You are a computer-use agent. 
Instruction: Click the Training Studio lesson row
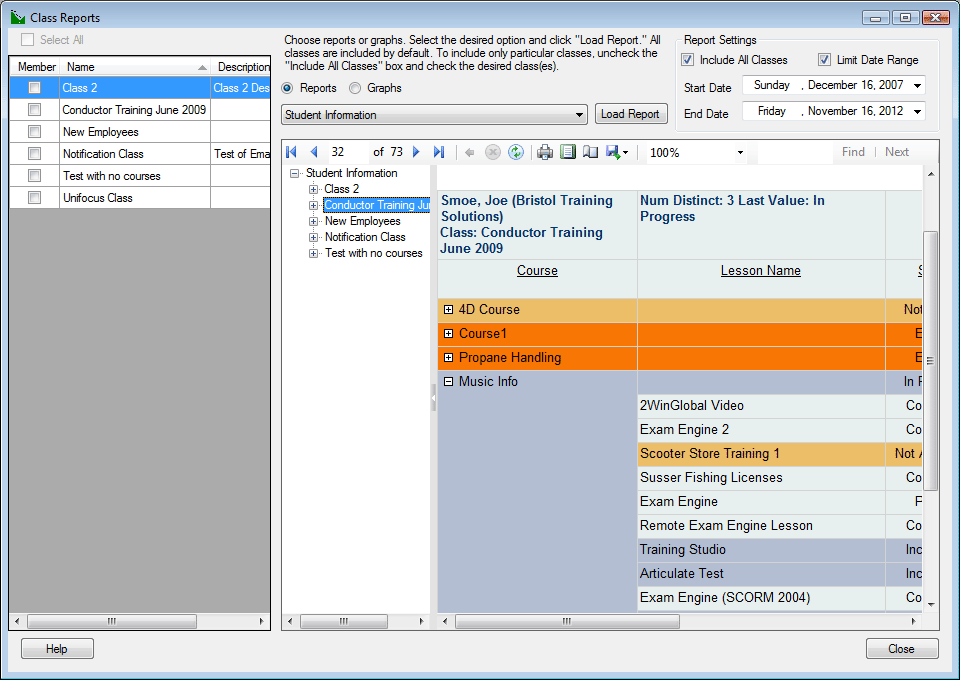(761, 550)
